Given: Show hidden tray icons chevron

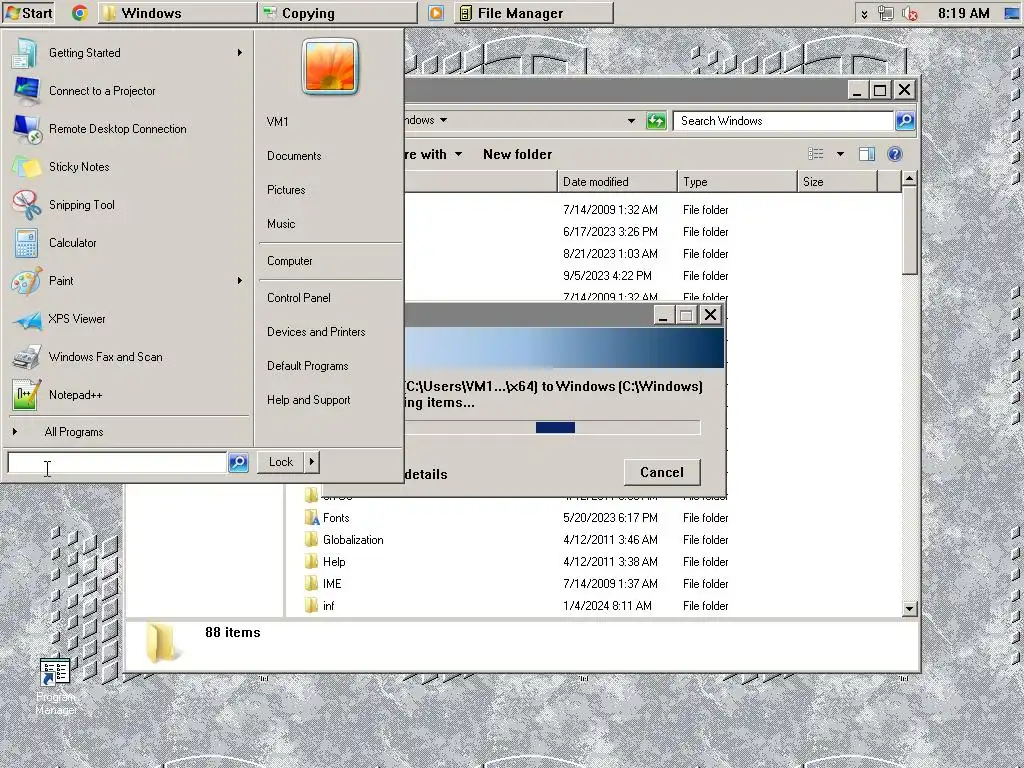Looking at the screenshot, I should [864, 14].
